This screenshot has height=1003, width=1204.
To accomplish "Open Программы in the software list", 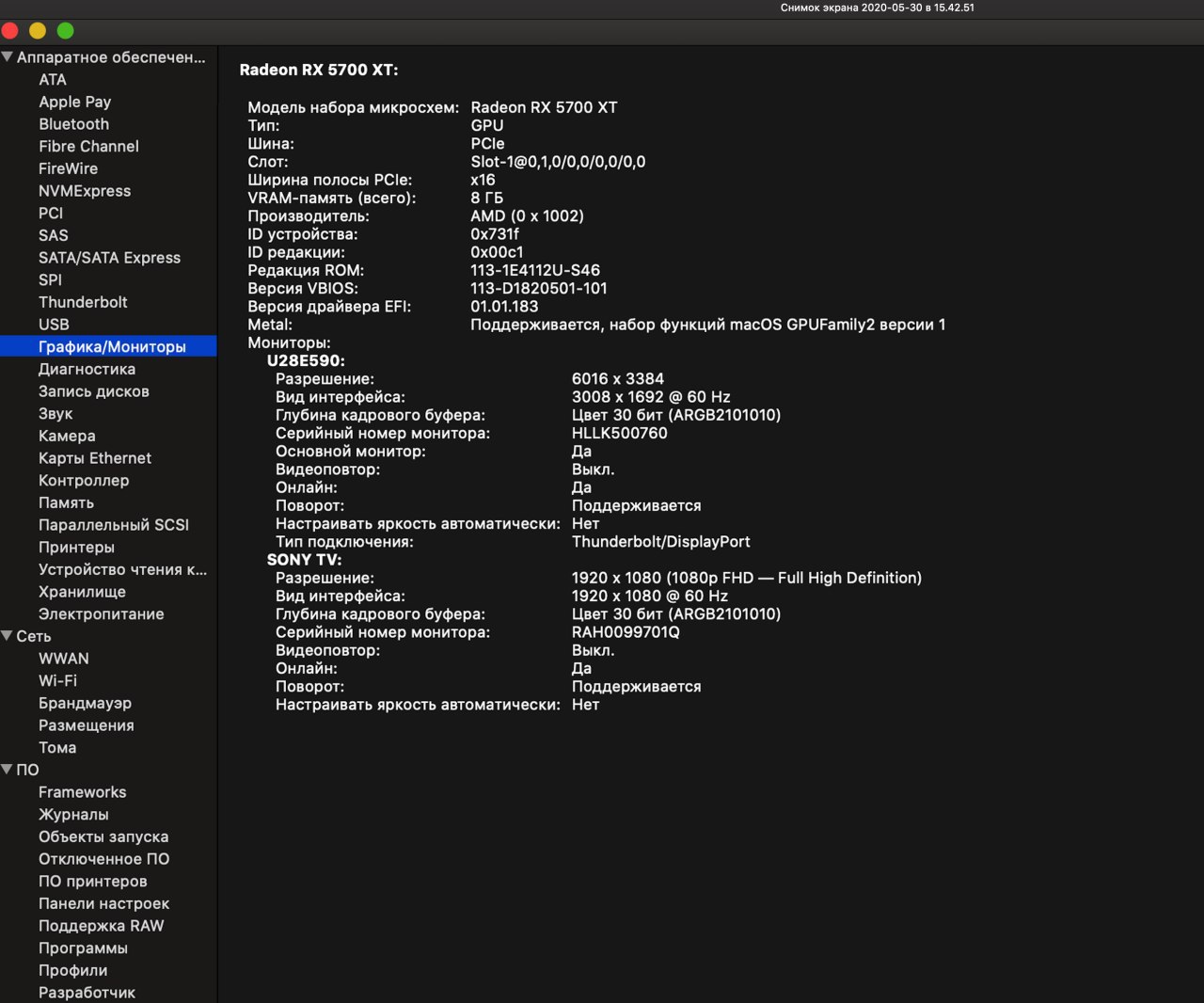I will click(83, 948).
